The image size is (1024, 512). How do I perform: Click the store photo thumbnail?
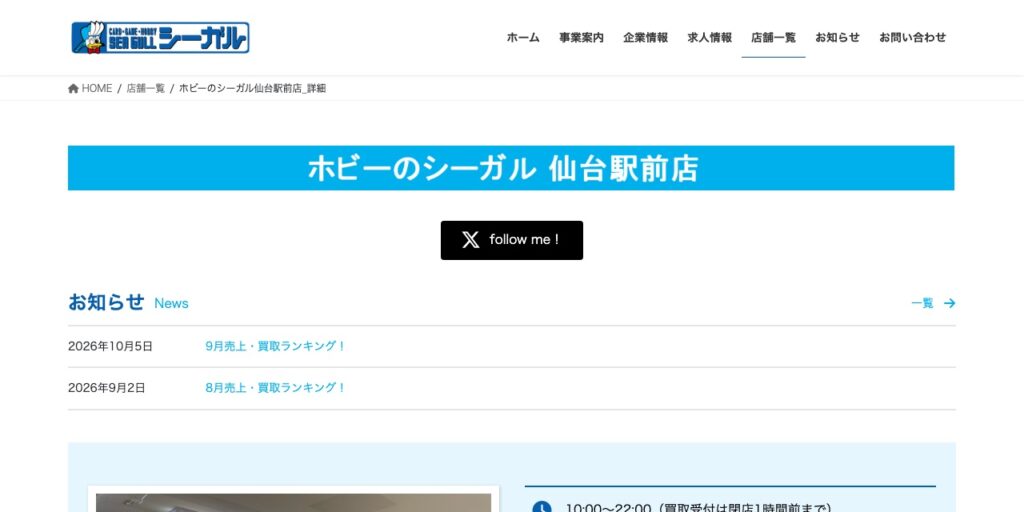pos(294,502)
